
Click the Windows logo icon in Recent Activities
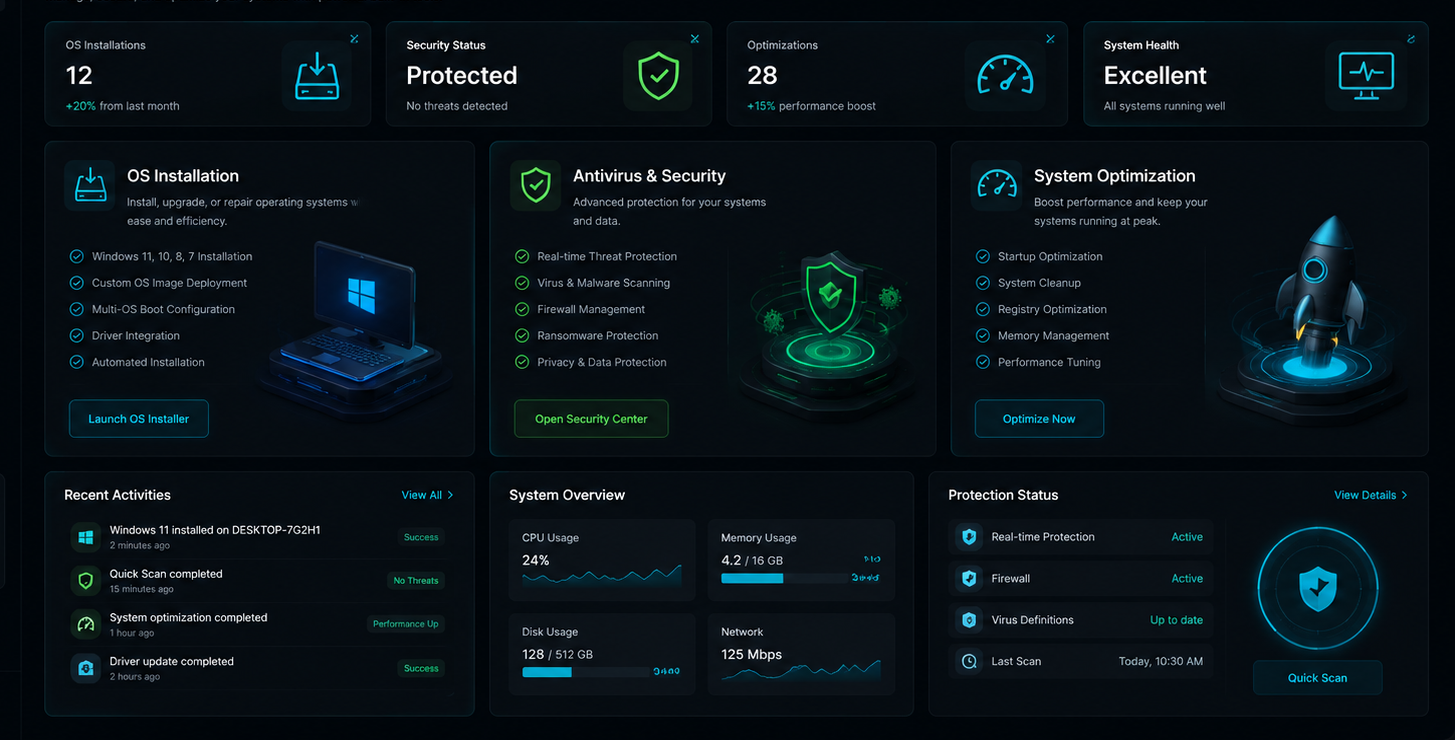pyautogui.click(x=86, y=537)
